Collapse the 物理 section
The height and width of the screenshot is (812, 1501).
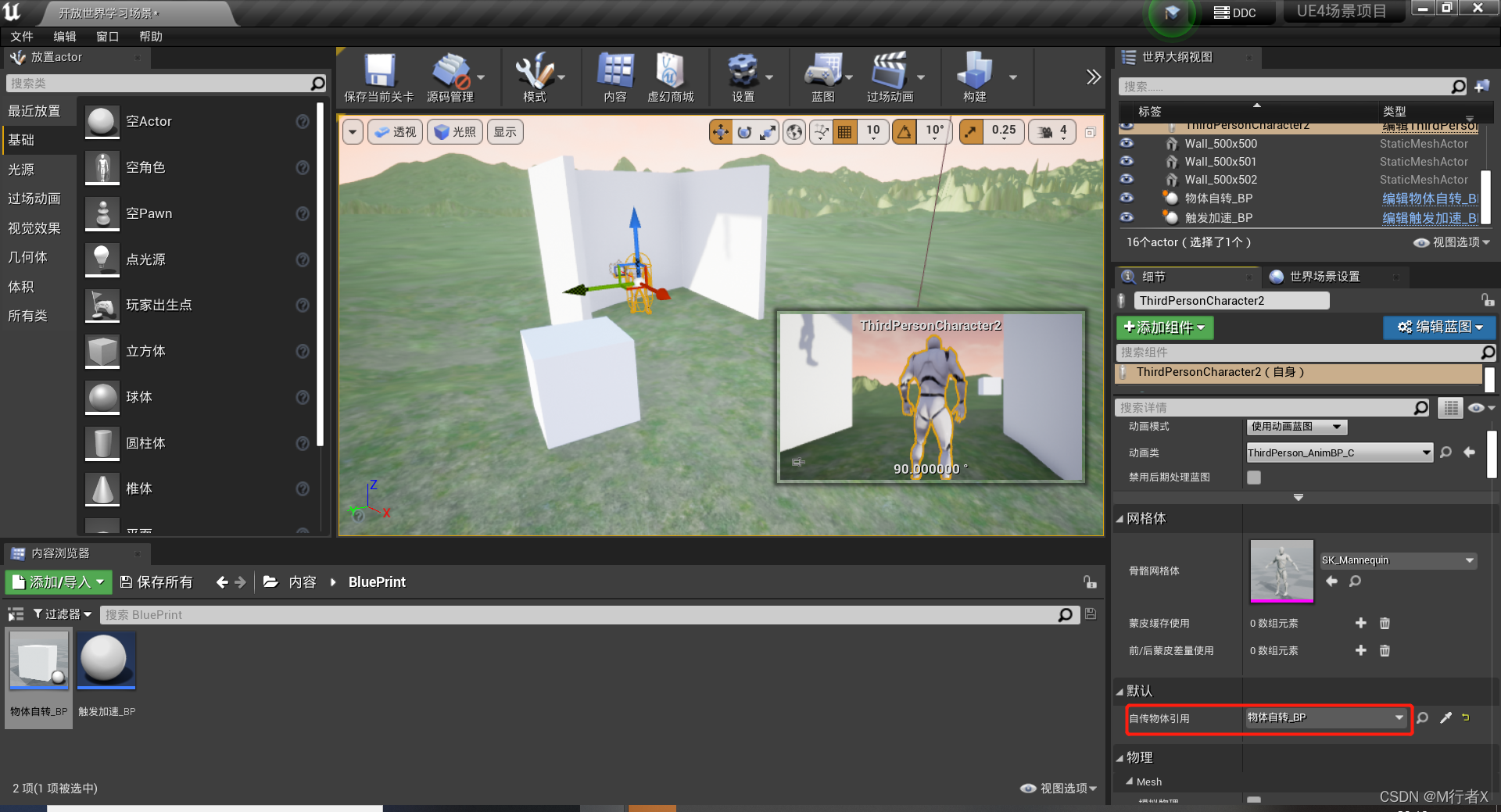click(1119, 758)
